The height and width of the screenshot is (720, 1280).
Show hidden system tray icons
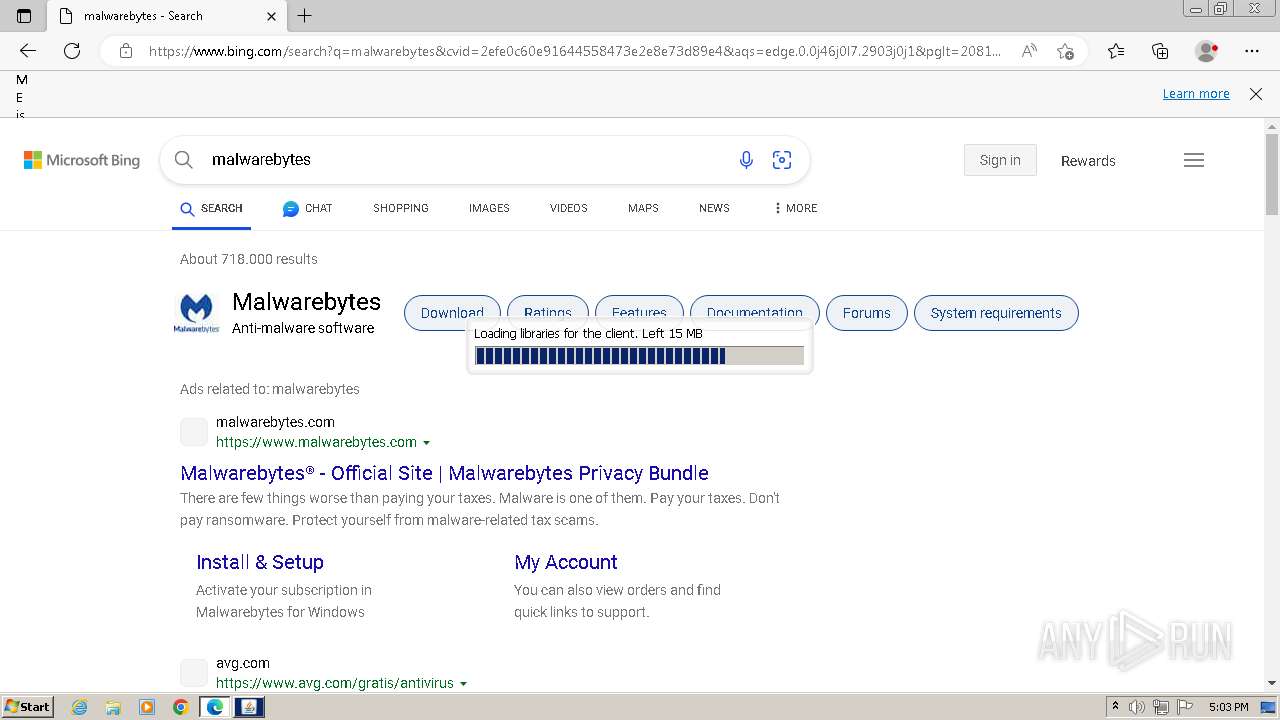click(x=1115, y=707)
